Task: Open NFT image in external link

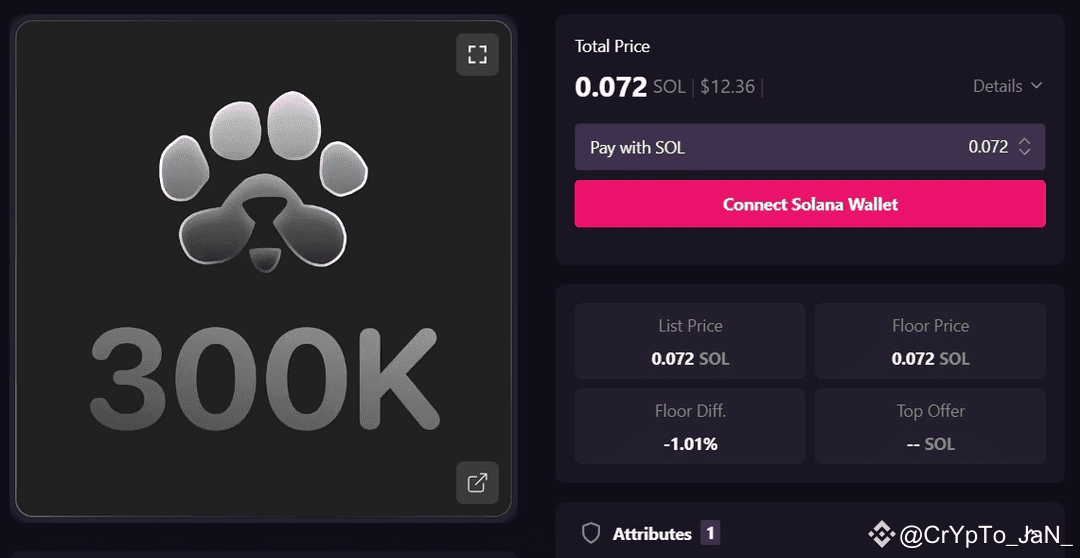Action: 477,483
